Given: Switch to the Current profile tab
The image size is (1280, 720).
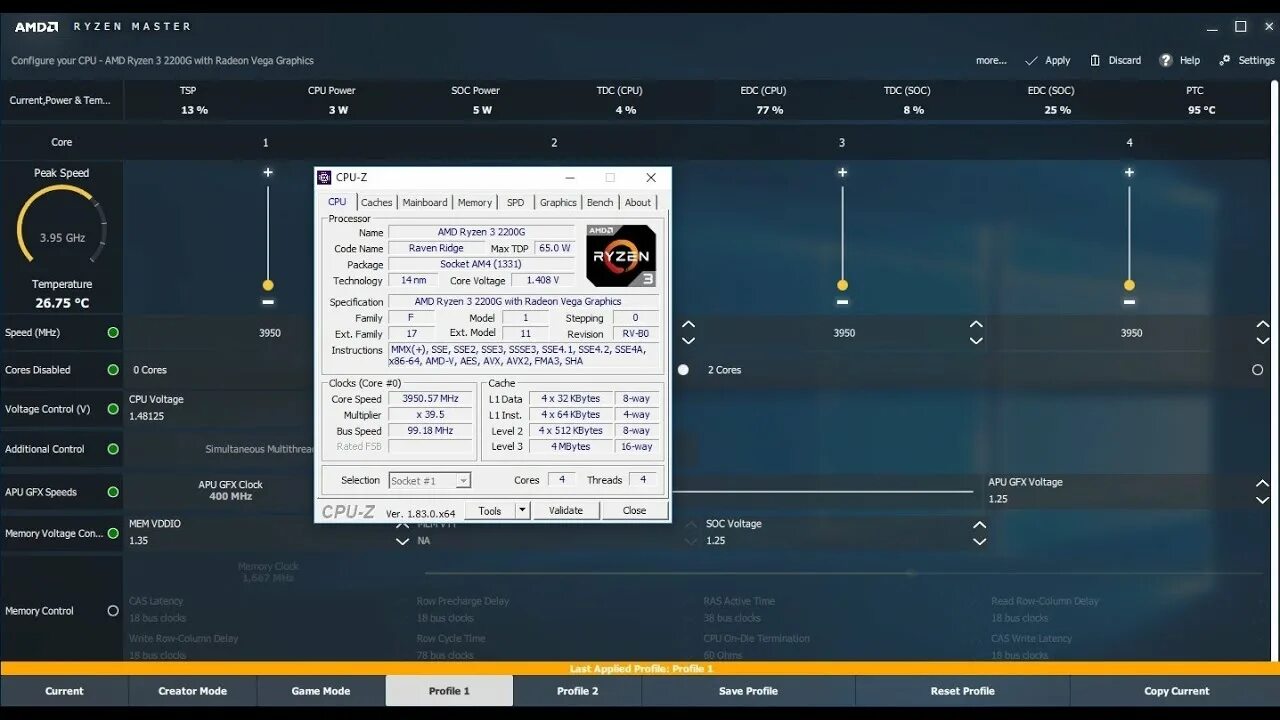Looking at the screenshot, I should 64,691.
